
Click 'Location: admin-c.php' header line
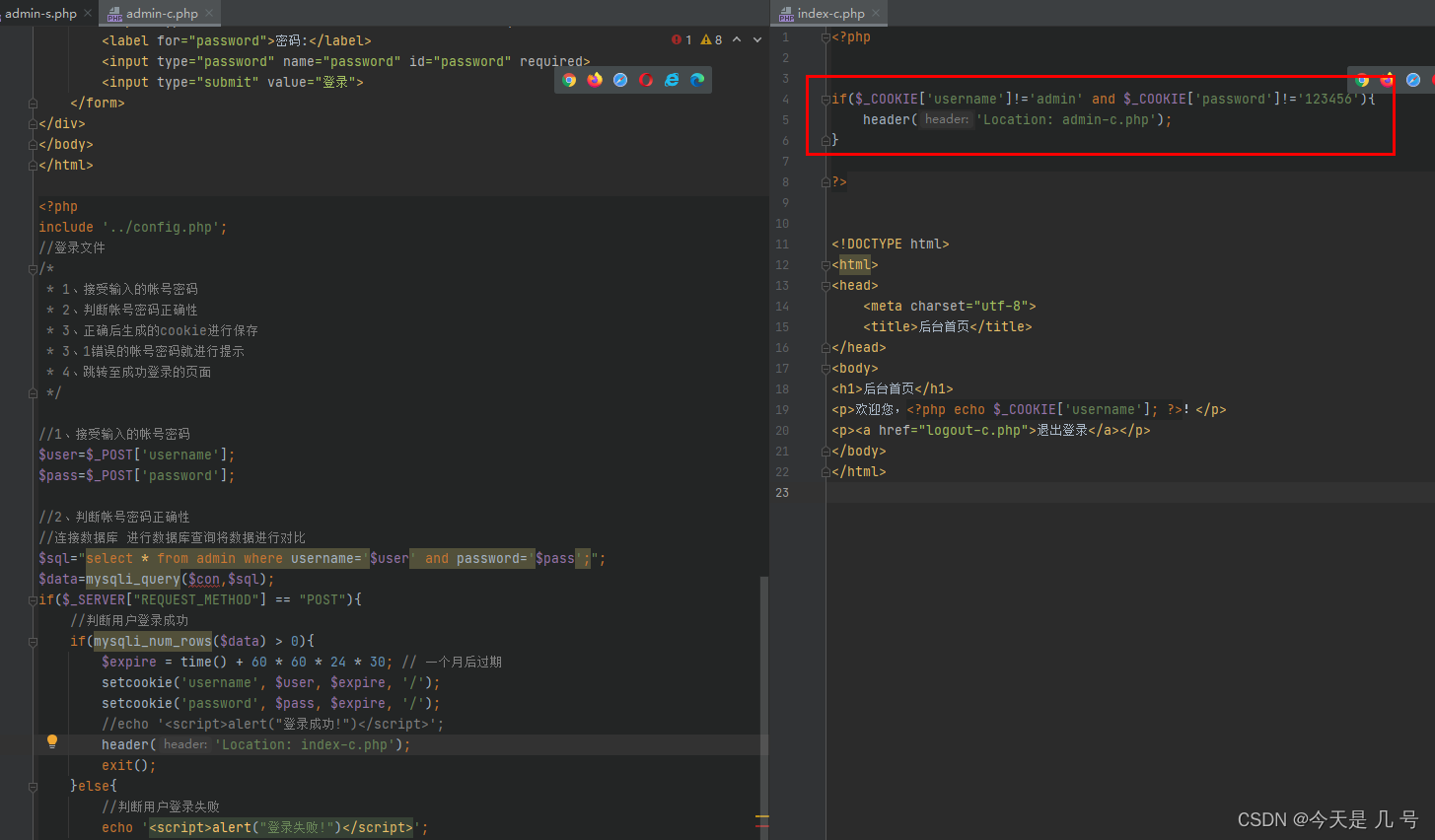1018,120
